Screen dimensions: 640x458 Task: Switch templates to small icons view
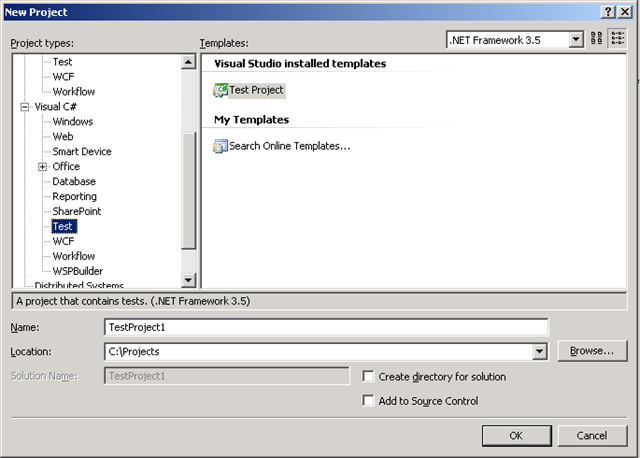click(618, 39)
